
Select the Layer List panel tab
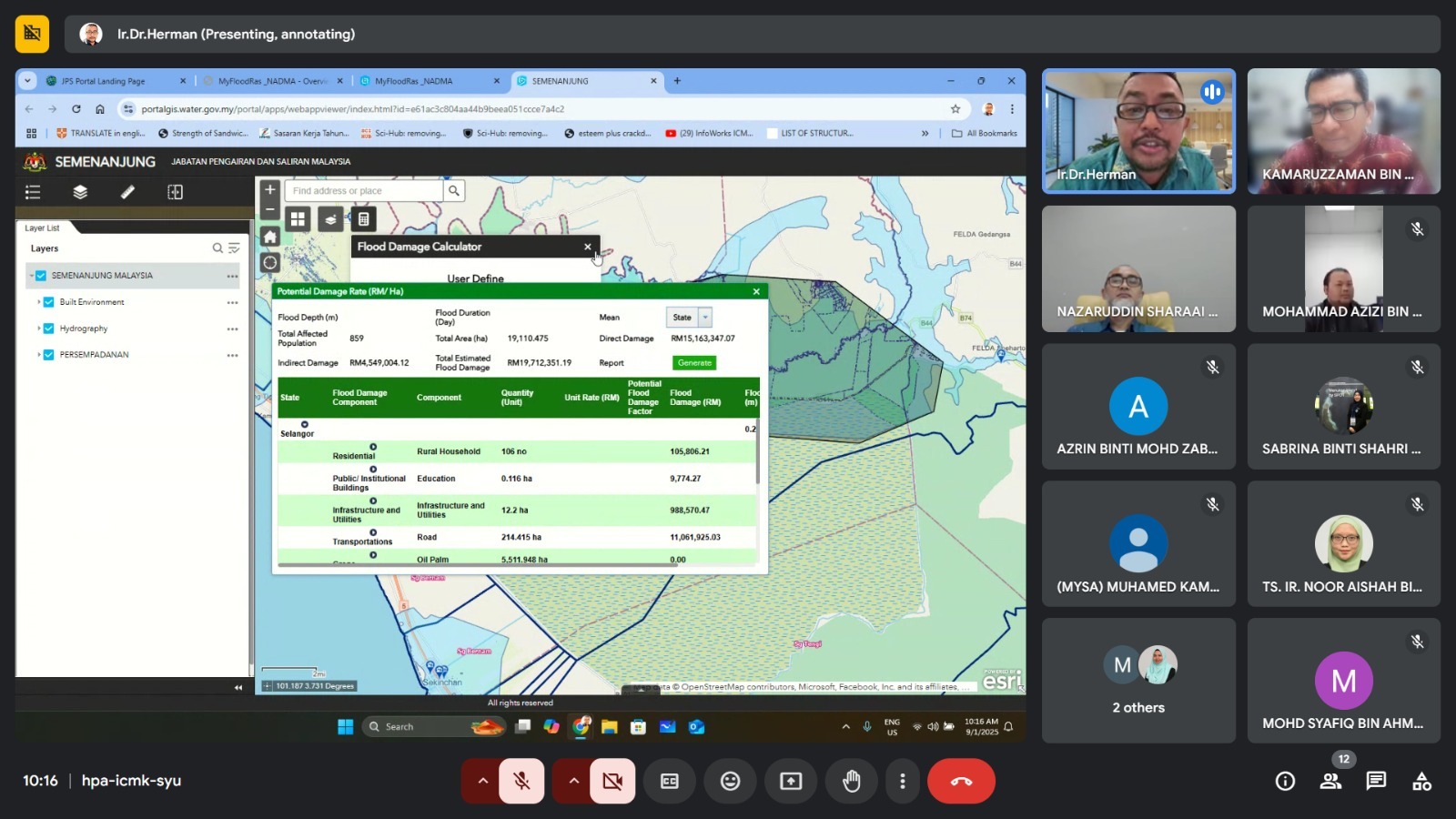[42, 228]
